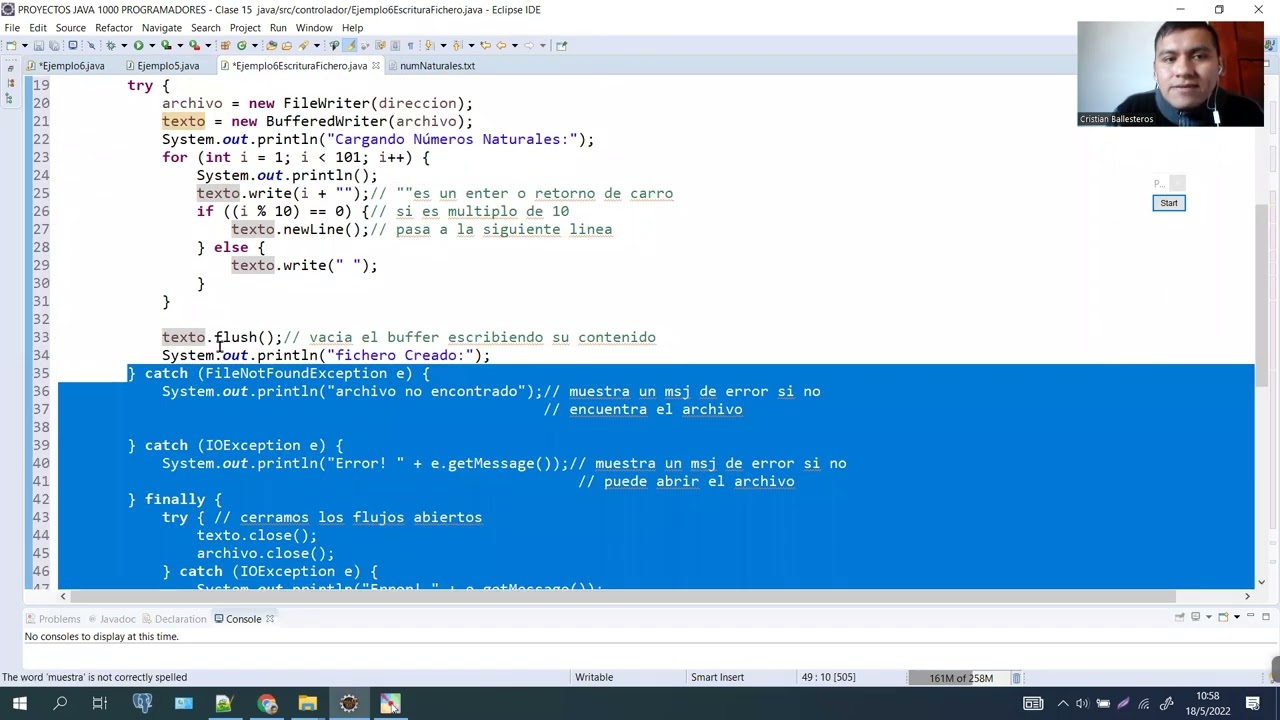Image resolution: width=1280 pixels, height=720 pixels.
Task: Open the Declaration view tab
Action: tap(176, 619)
